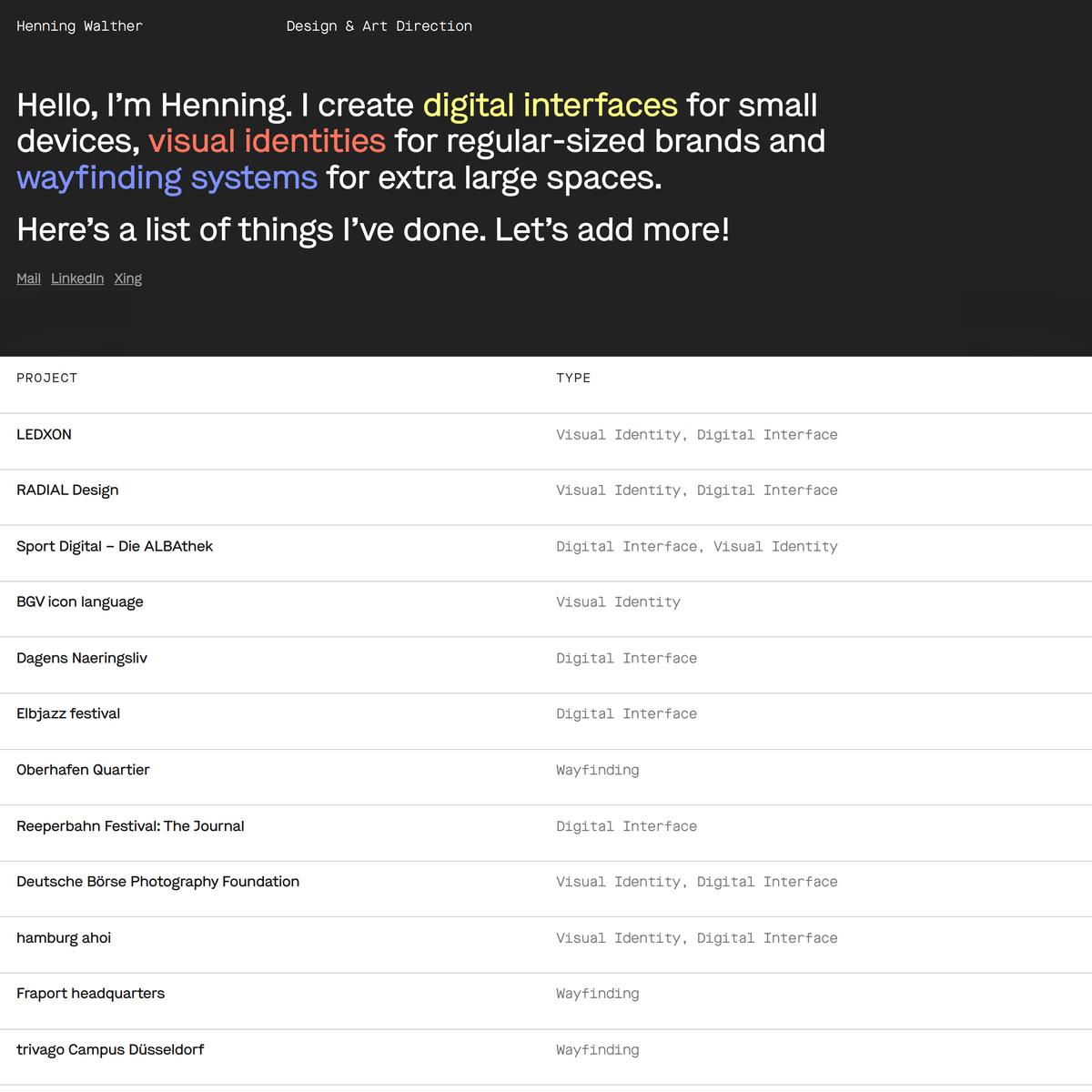This screenshot has height=1092, width=1092.
Task: Open the LEDXON project
Action: (x=44, y=435)
